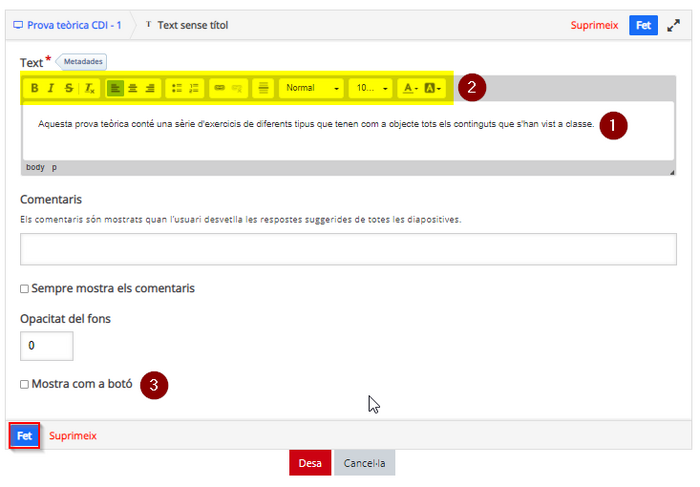The height and width of the screenshot is (487, 700).
Task: Click the red Desa button
Action: click(310, 463)
